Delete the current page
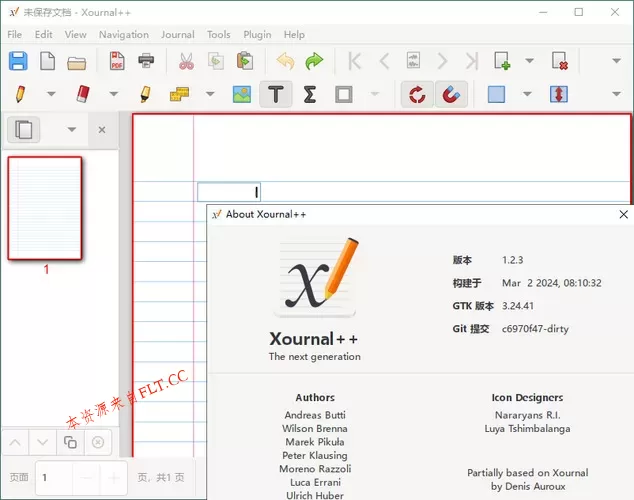Image resolution: width=634 pixels, height=500 pixels. (x=560, y=61)
